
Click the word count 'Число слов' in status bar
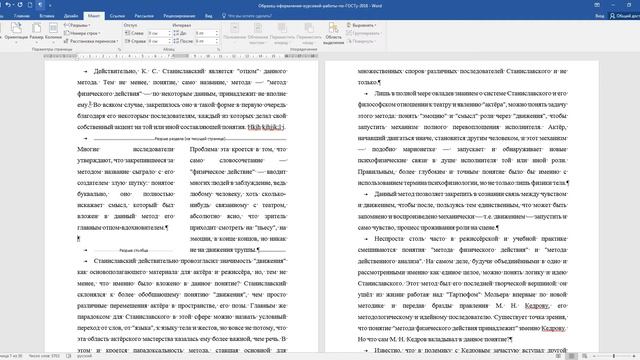44,356
